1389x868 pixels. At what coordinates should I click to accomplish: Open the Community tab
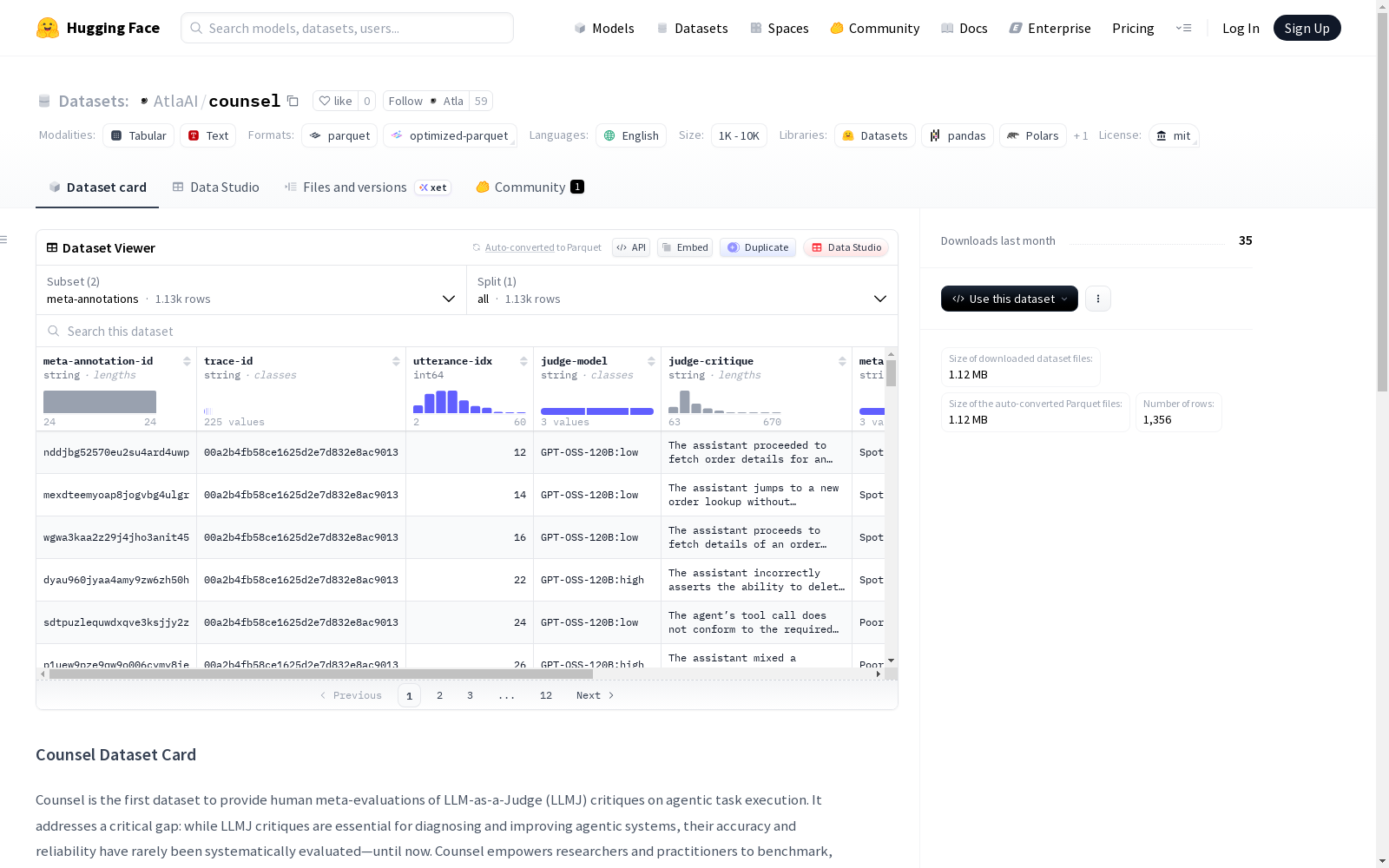[x=530, y=187]
